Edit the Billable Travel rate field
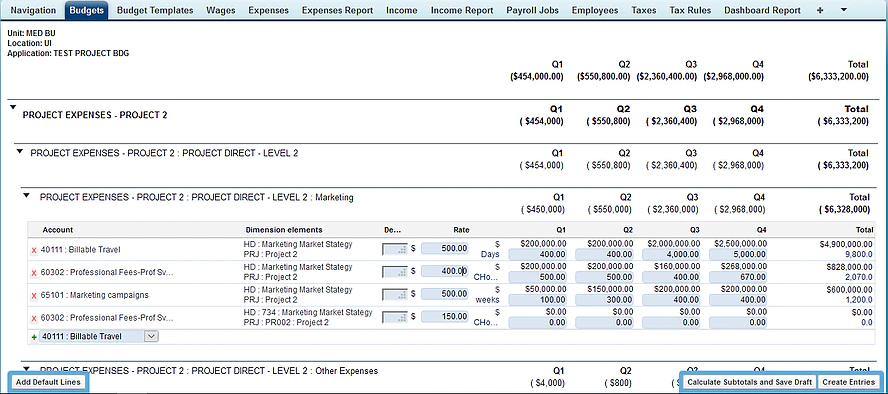This screenshot has height=394, width=888. click(445, 249)
